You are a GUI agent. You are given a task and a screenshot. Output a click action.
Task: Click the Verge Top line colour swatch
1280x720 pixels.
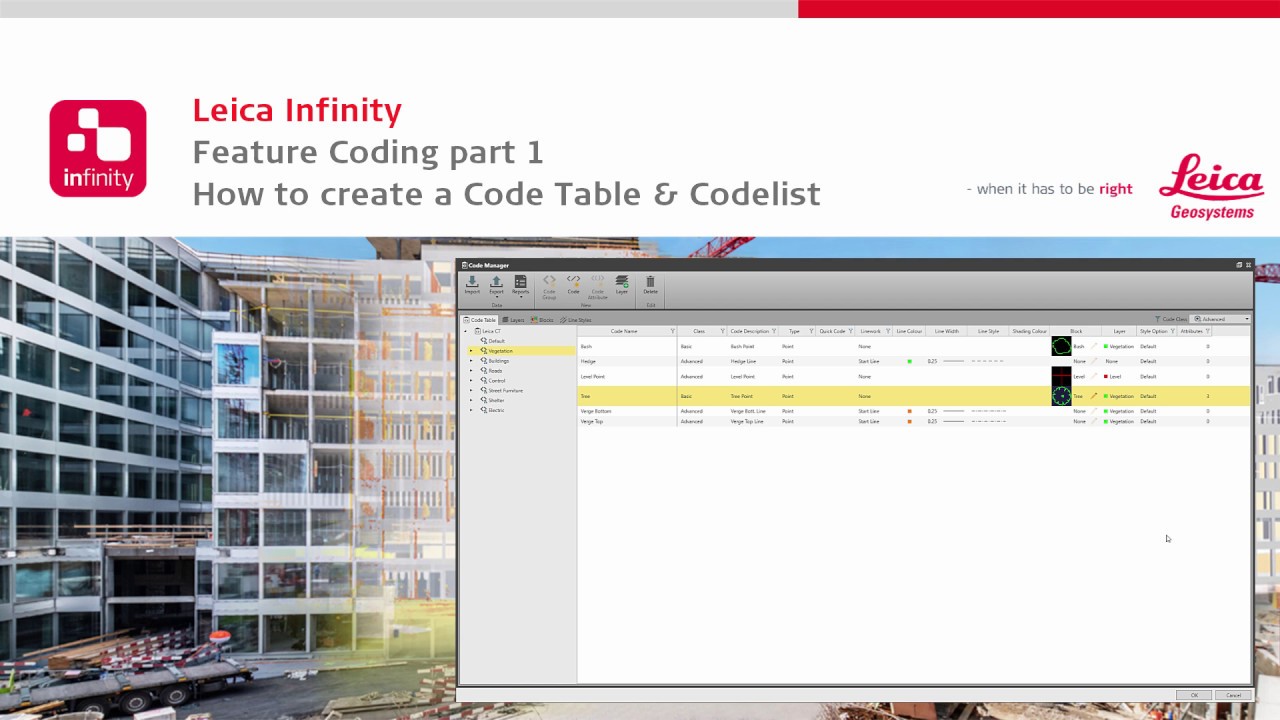tap(909, 421)
